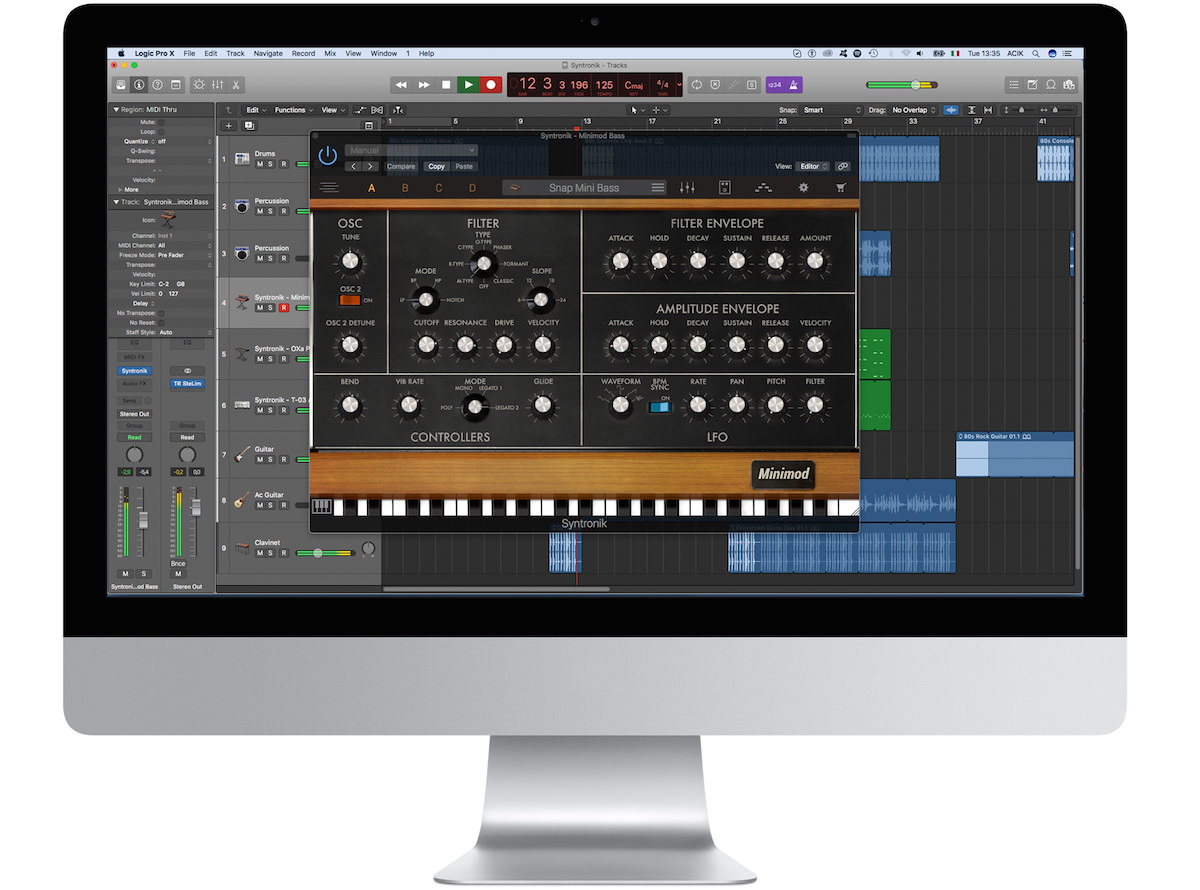Viewport: 1200px width, 890px height.
Task: Open Syntronik's settings gear icon
Action: point(802,187)
